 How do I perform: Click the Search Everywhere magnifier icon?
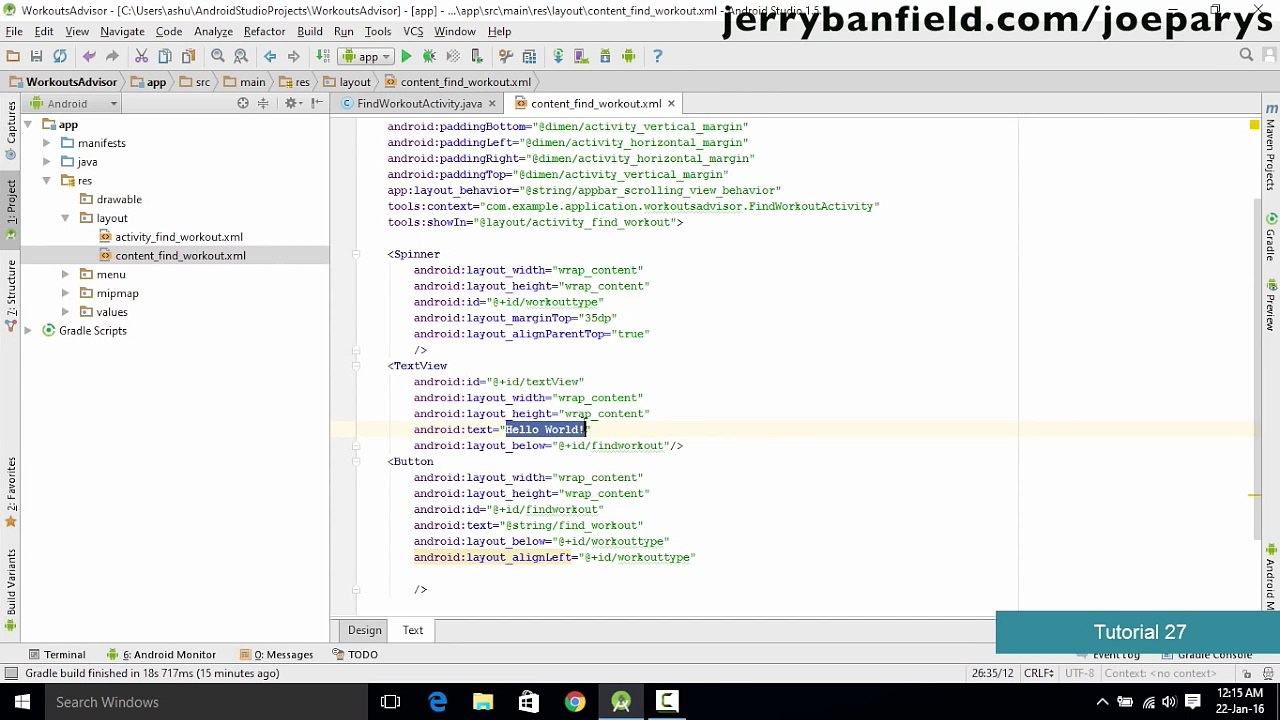click(x=1246, y=55)
